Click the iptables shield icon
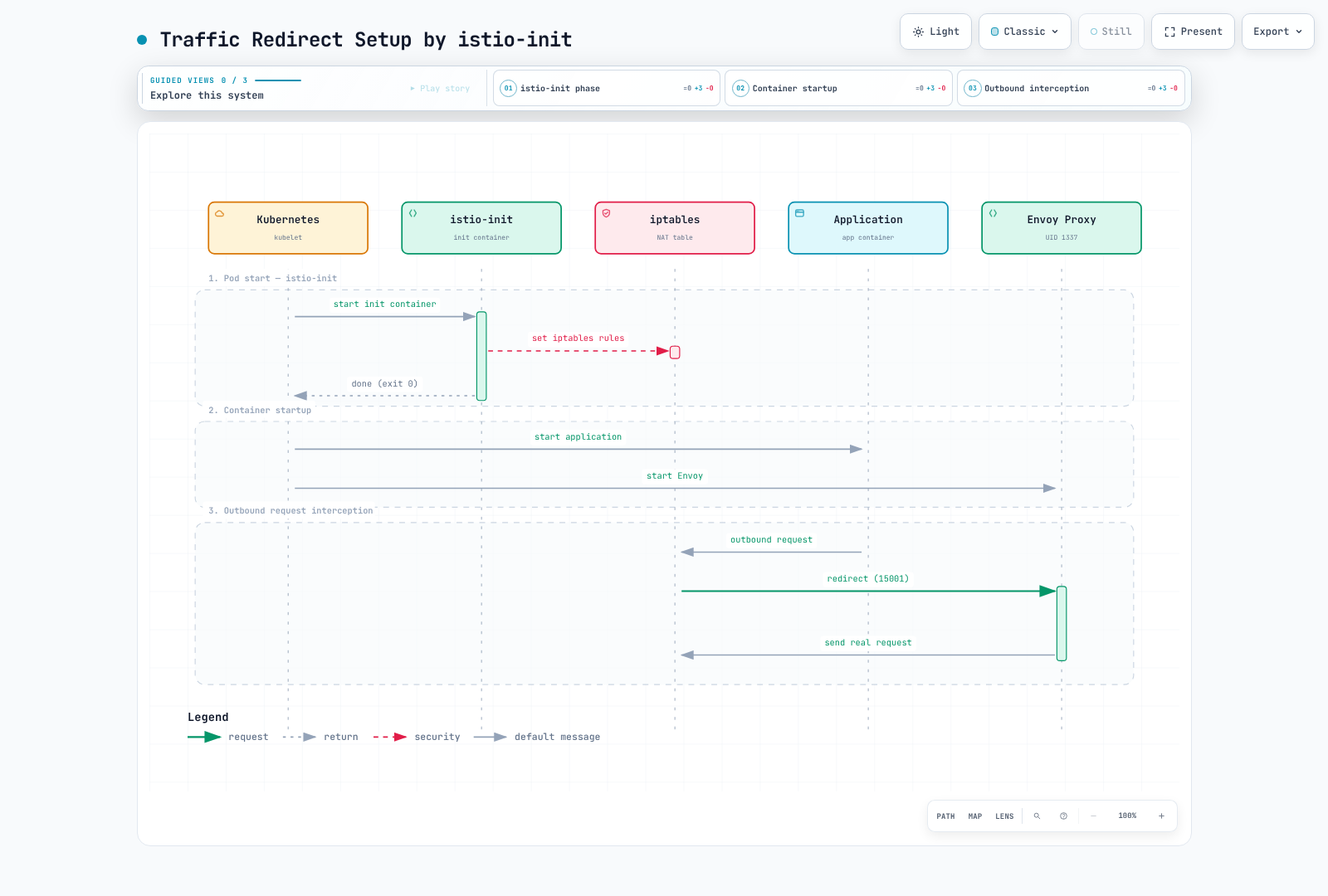1328x896 pixels. 607,213
